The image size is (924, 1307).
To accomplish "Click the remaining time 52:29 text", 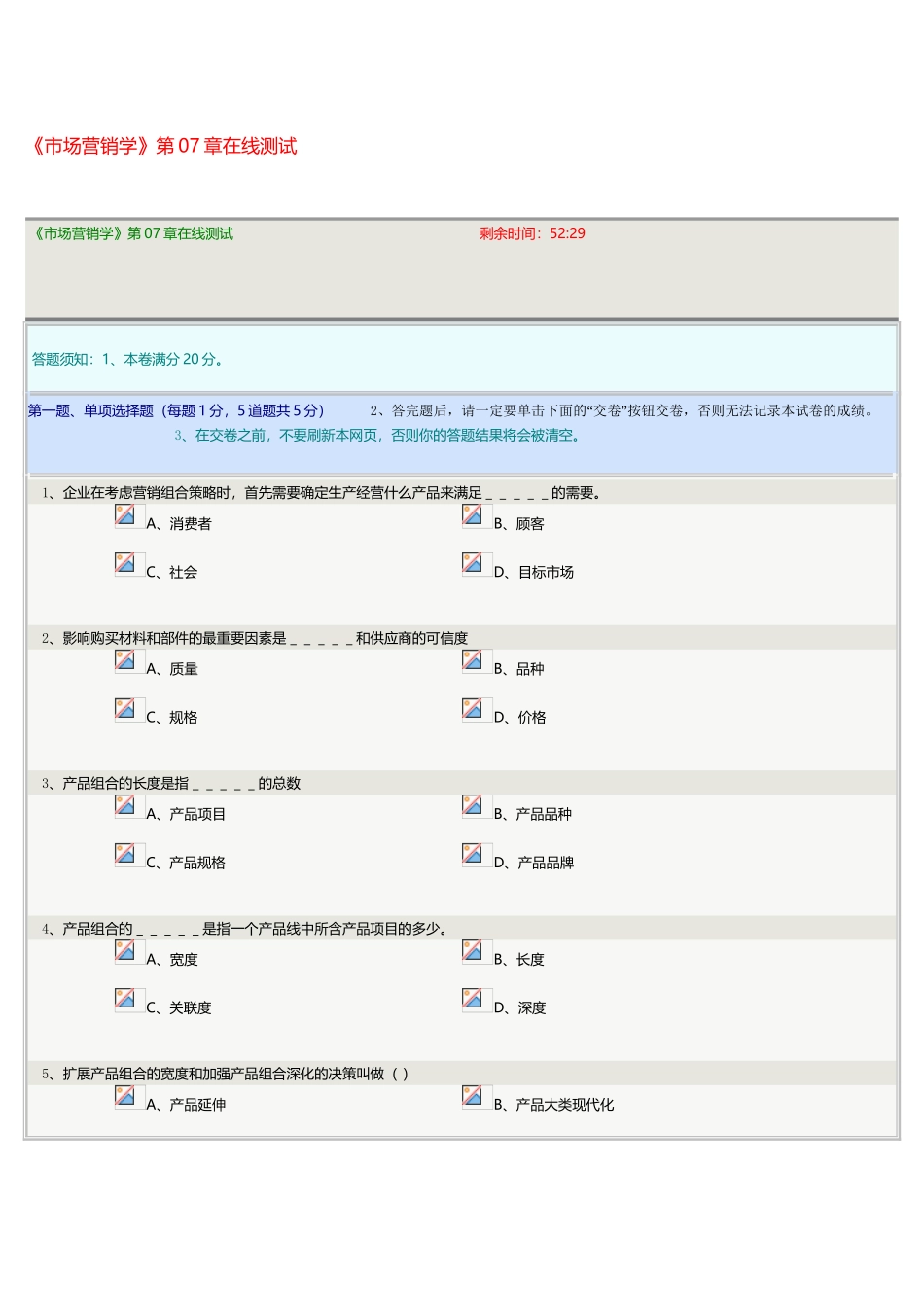I will coord(532,233).
